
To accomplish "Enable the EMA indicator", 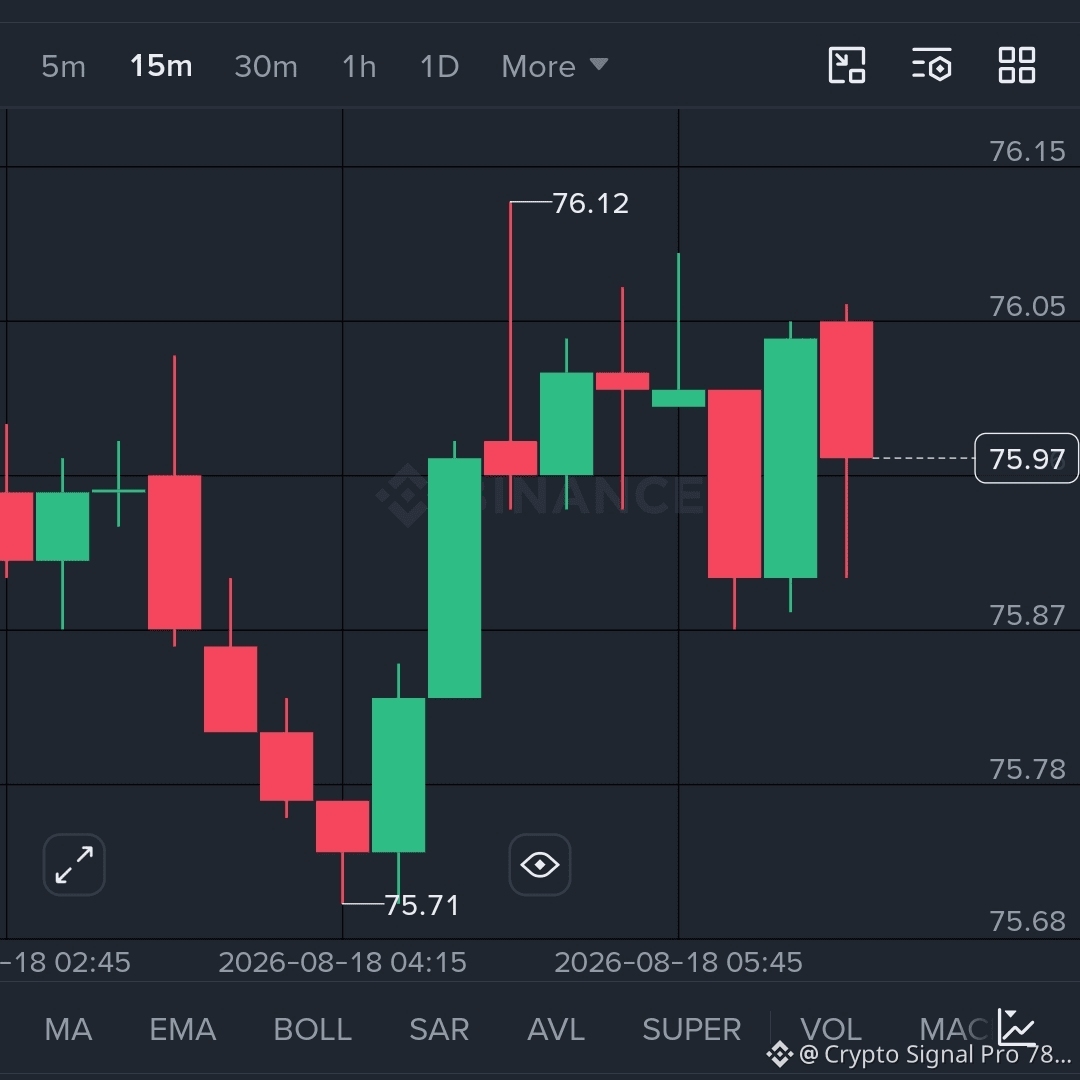I will pyautogui.click(x=183, y=1030).
